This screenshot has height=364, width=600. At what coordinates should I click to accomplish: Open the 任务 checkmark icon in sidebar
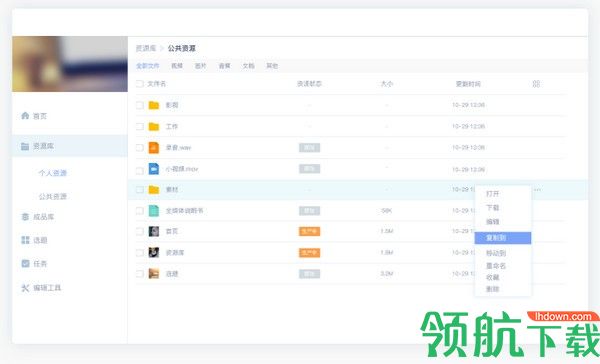(25, 264)
